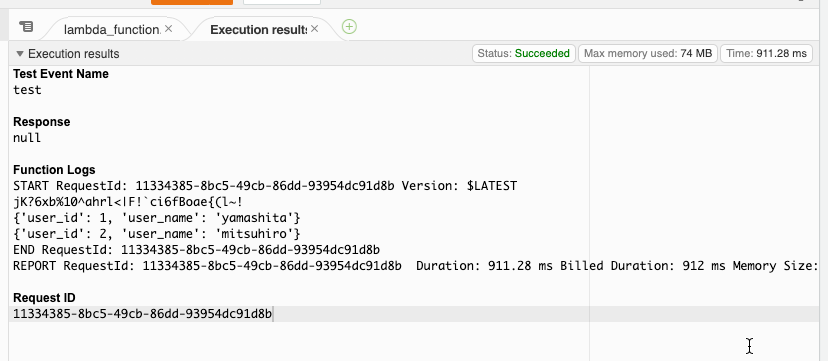Click the test event name value 'test'

click(x=27, y=90)
